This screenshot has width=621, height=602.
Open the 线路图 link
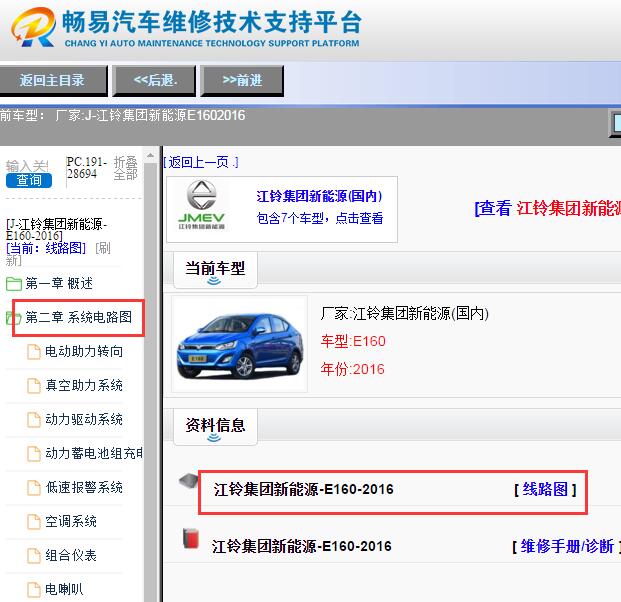545,490
